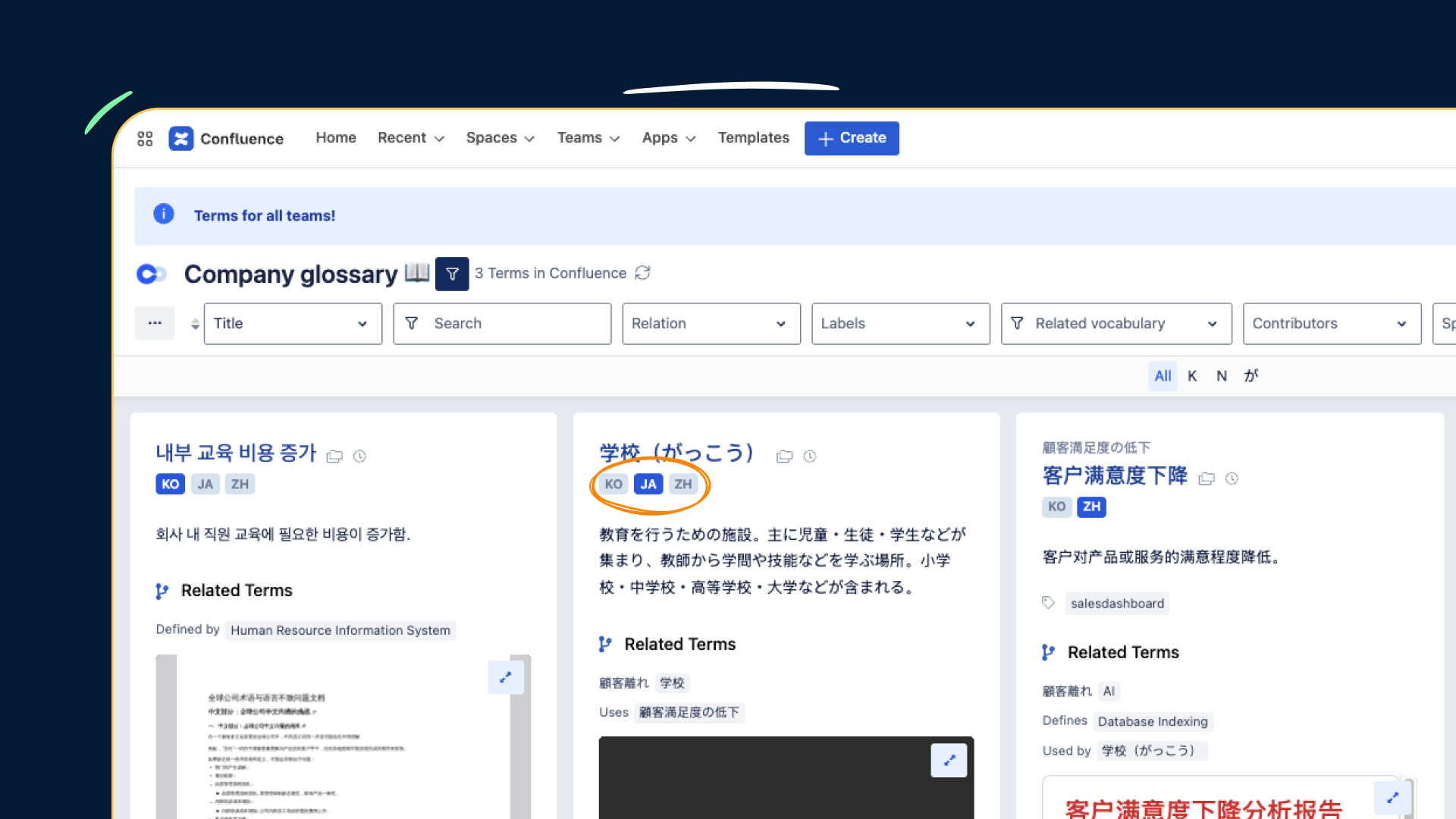
Task: Switch the Korean term card to JA
Action: [205, 485]
